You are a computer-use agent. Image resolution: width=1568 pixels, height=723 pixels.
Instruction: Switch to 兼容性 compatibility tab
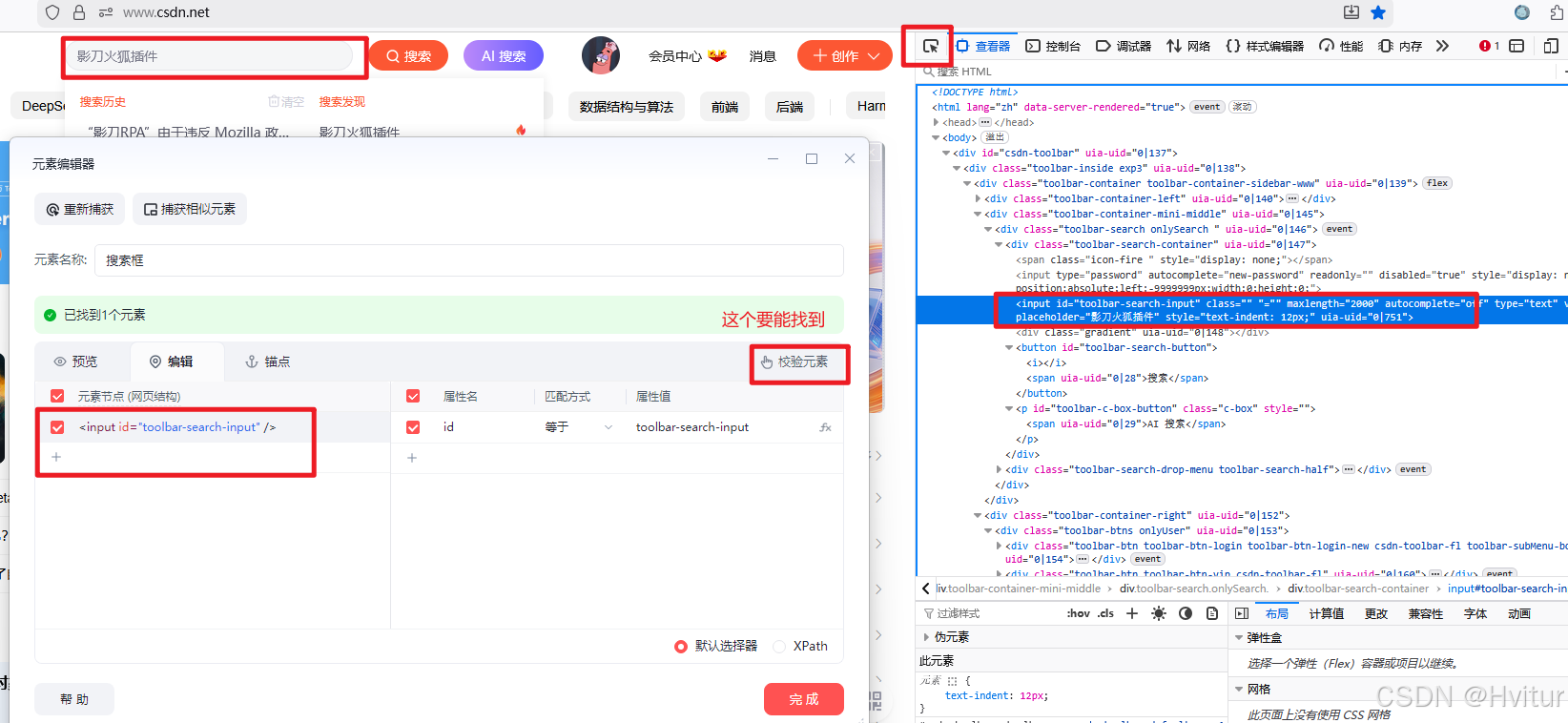click(x=1426, y=613)
